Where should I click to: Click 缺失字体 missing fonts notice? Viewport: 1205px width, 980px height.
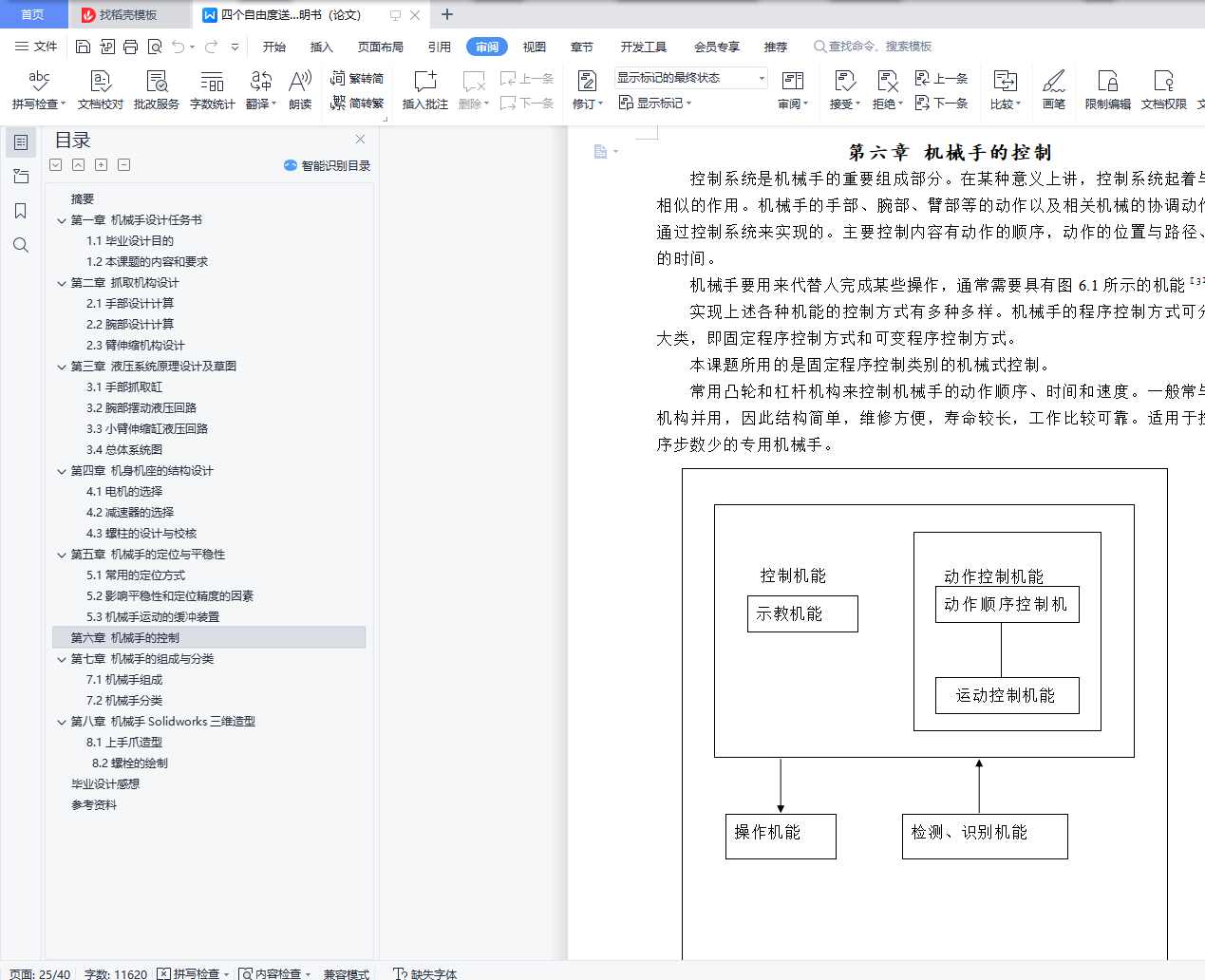(424, 973)
